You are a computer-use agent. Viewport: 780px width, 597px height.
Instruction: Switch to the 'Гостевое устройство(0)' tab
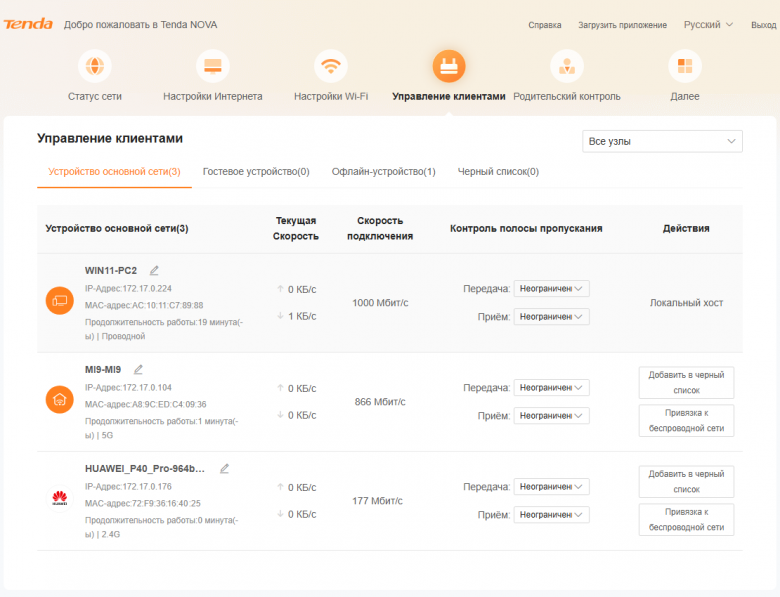256,172
